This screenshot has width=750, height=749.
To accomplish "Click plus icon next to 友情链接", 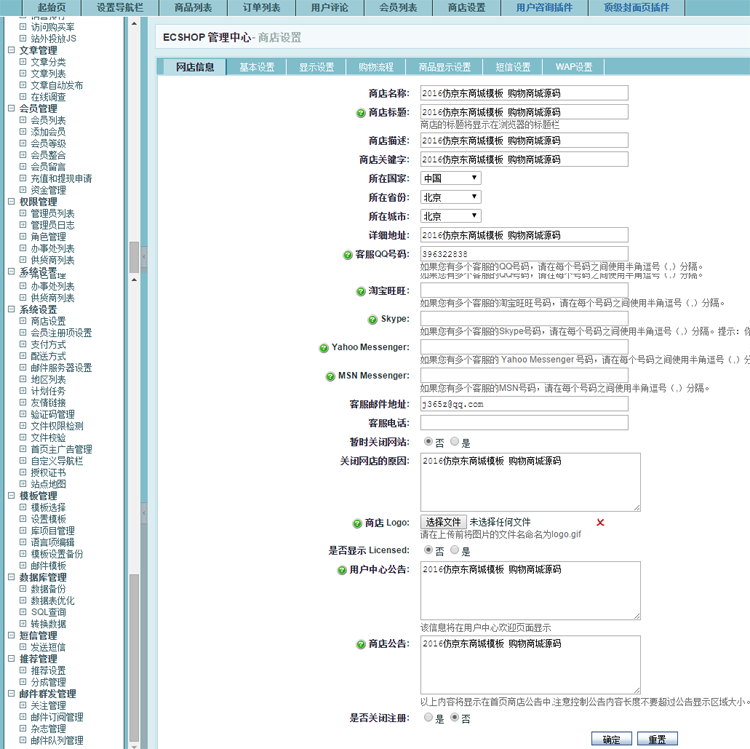I will (22, 402).
